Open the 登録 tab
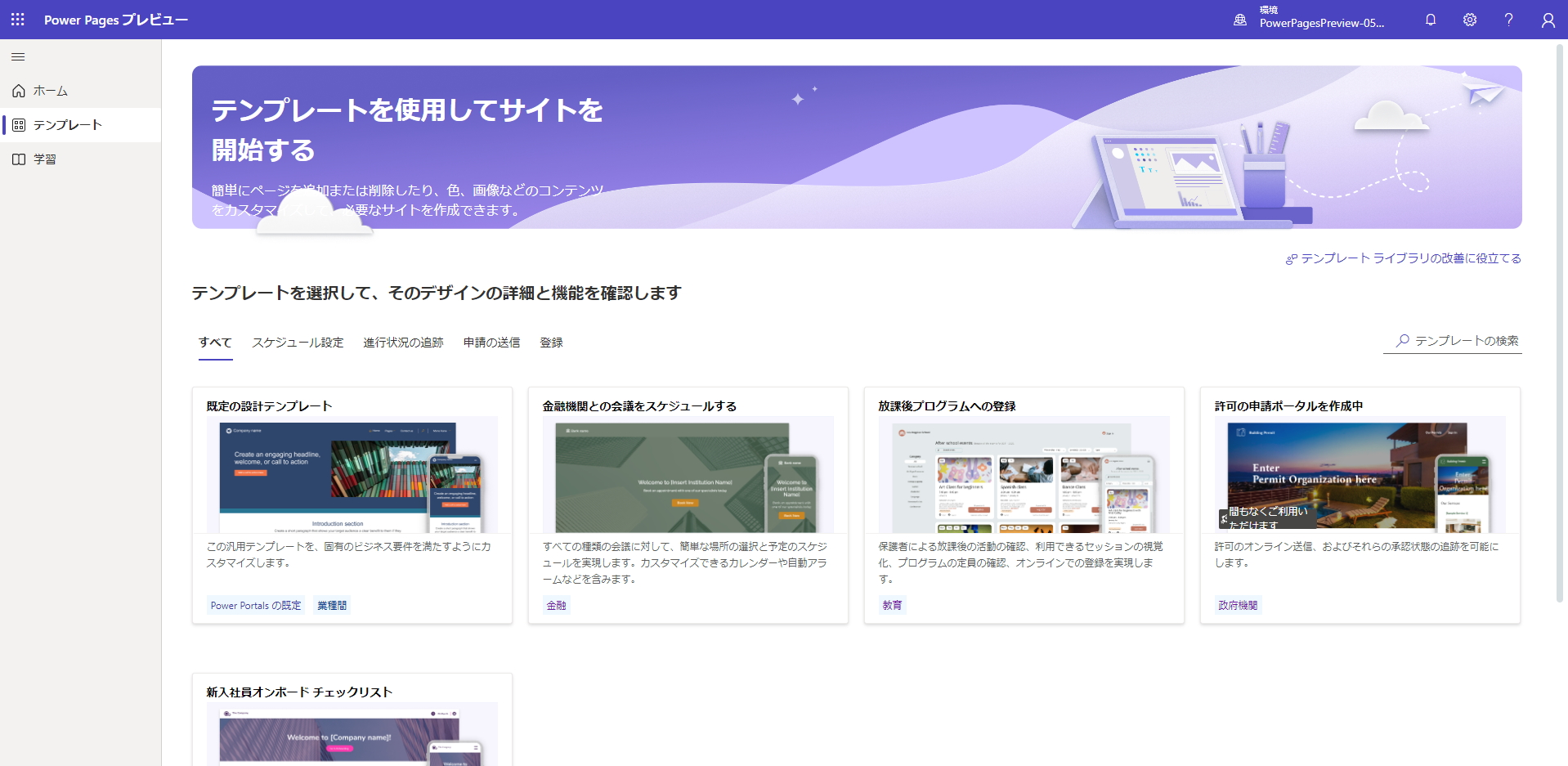The height and width of the screenshot is (766, 1568). pos(552,343)
